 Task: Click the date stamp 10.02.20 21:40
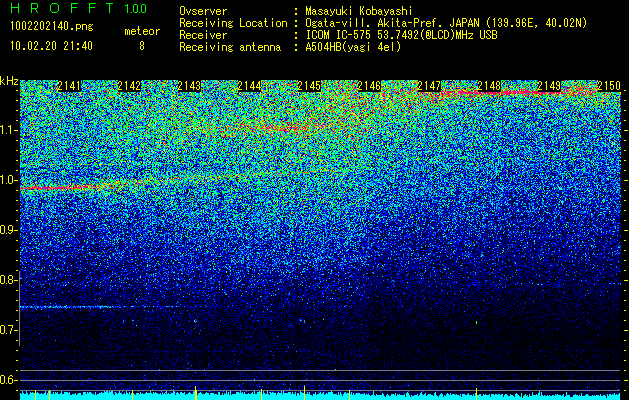(51, 46)
